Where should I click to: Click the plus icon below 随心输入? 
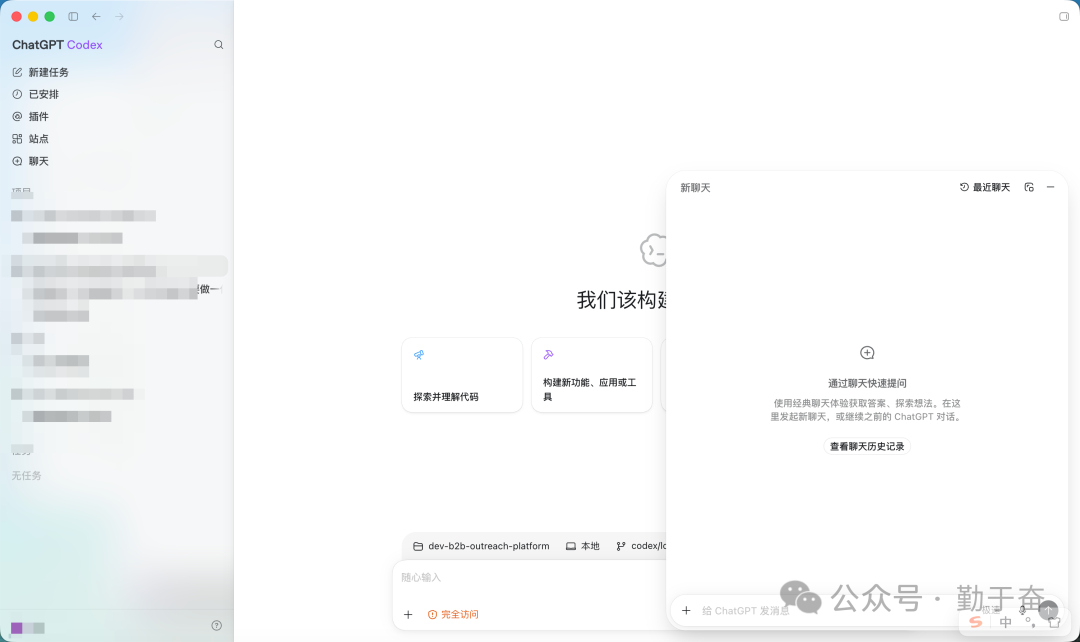(408, 614)
